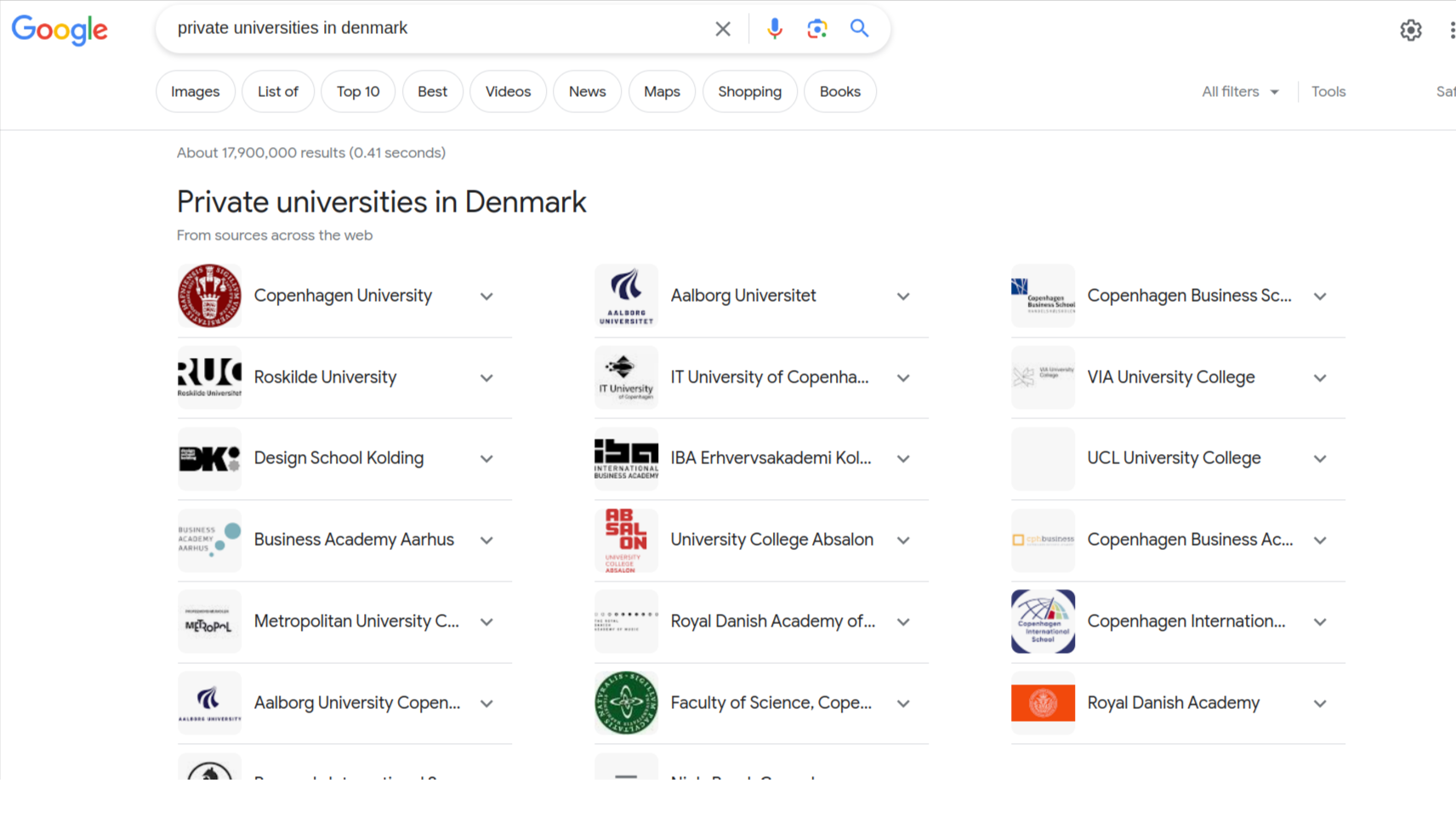Image resolution: width=1456 pixels, height=834 pixels.
Task: Open the Copenhagen University result name
Action: coord(343,296)
